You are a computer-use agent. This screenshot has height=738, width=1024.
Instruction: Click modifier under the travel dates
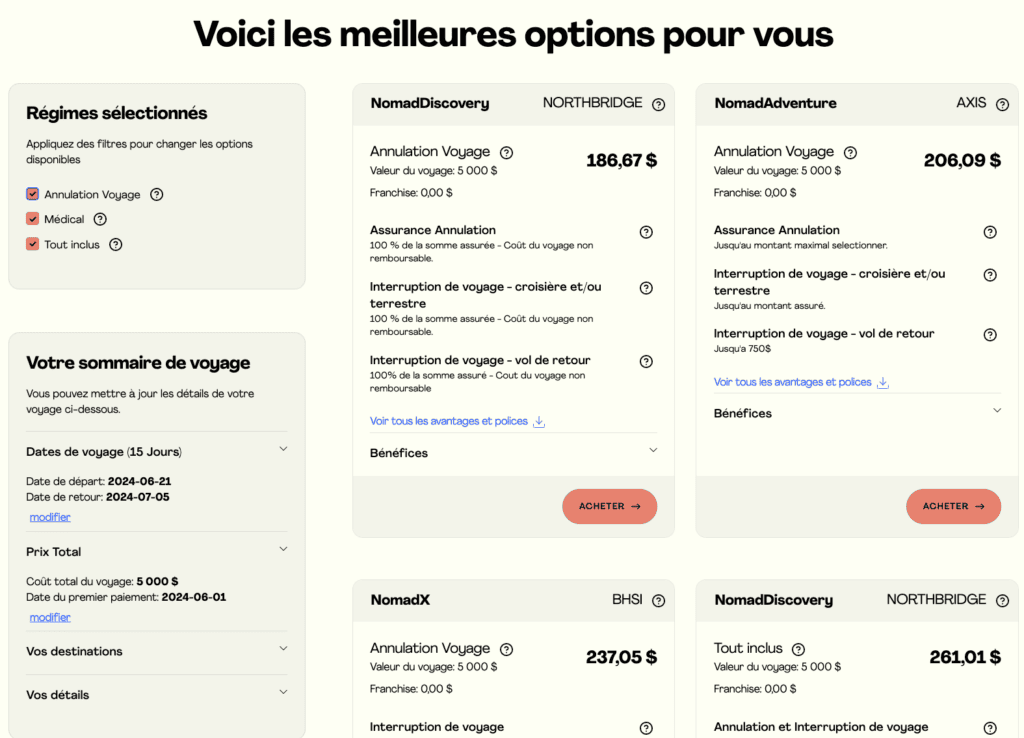[x=49, y=517]
